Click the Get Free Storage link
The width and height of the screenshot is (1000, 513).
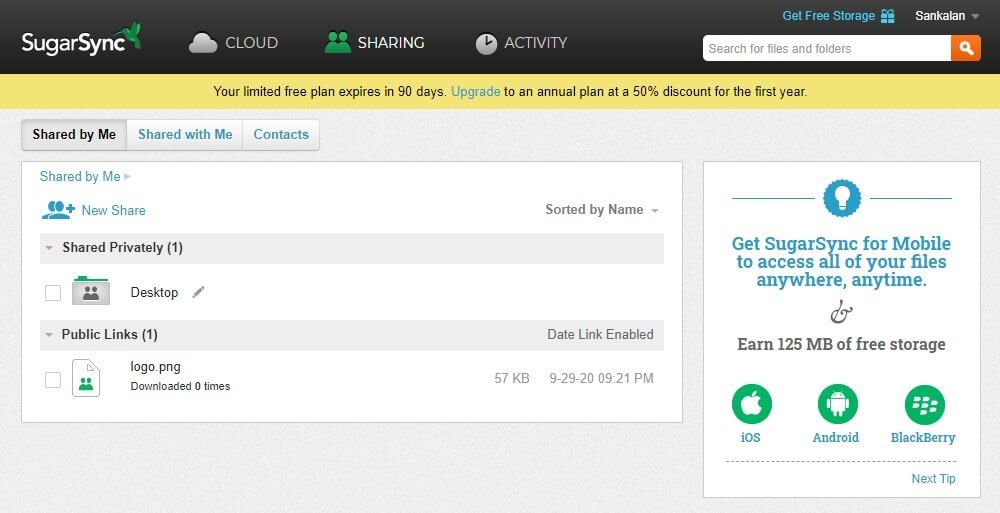pos(828,16)
